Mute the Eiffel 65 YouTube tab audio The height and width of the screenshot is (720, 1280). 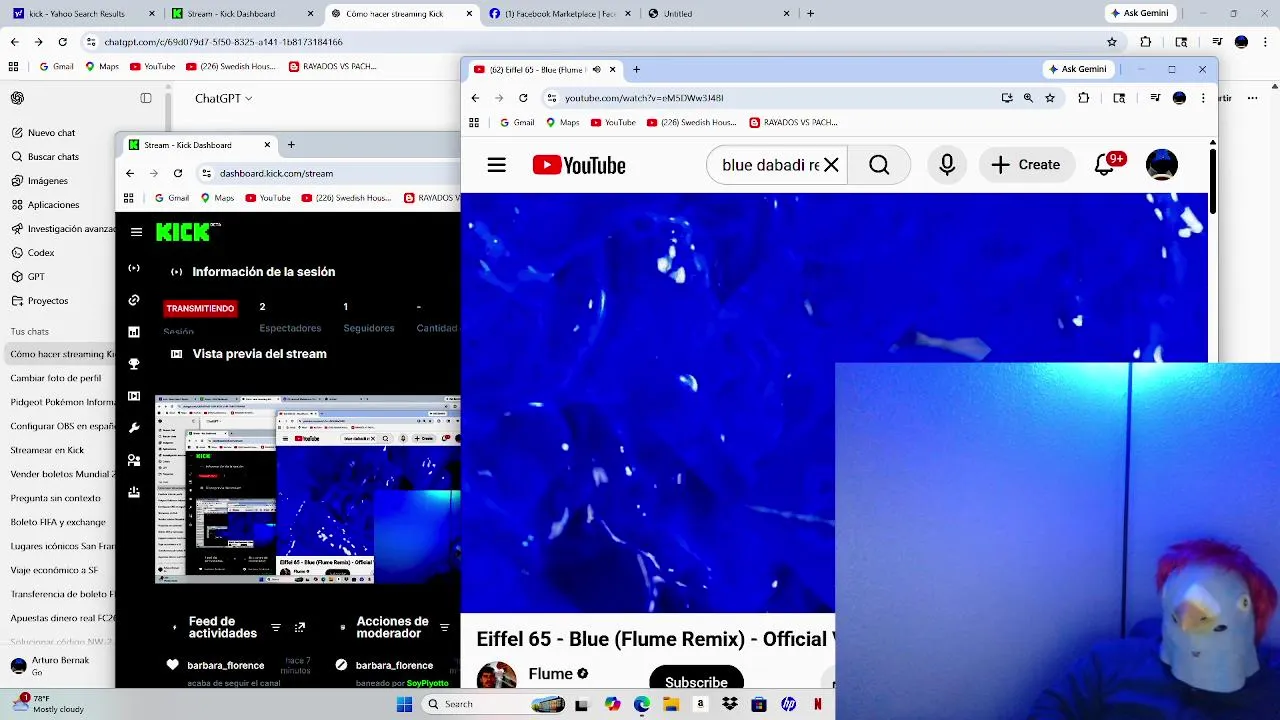click(x=596, y=69)
